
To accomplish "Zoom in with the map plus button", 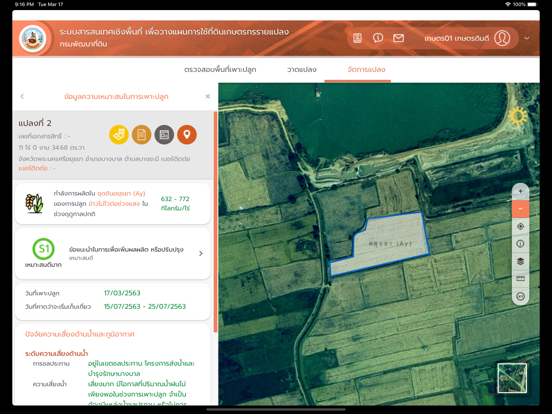I will coord(520,192).
